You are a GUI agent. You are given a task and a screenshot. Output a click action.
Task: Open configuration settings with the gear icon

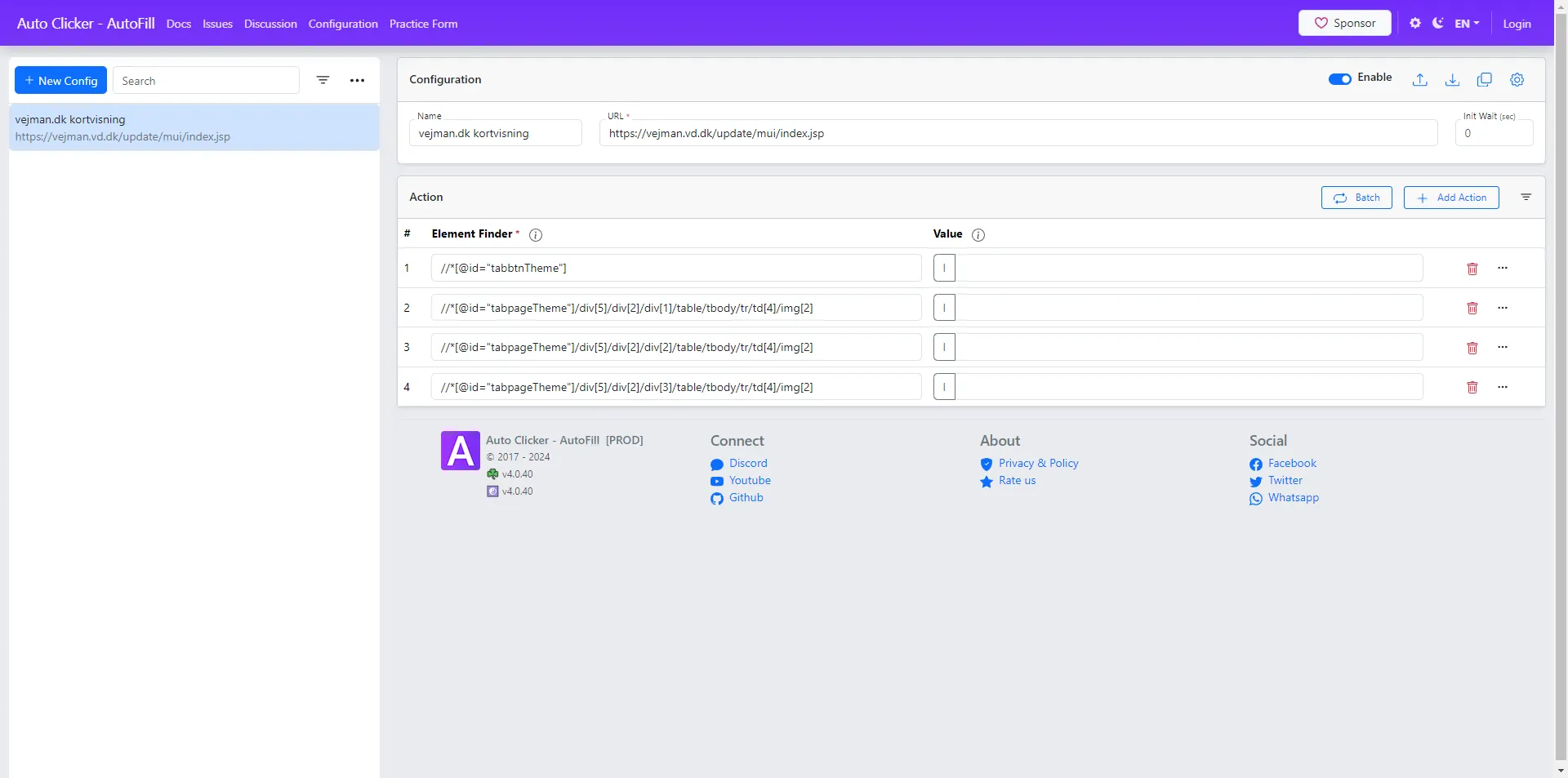(1517, 79)
